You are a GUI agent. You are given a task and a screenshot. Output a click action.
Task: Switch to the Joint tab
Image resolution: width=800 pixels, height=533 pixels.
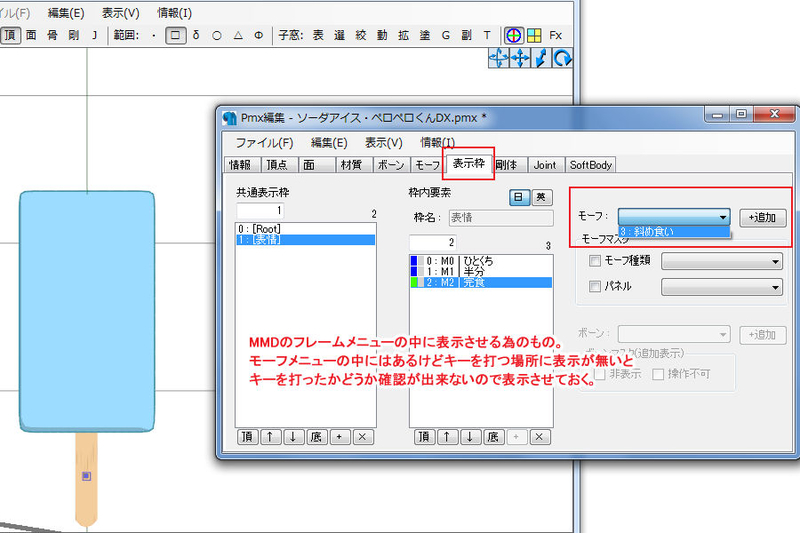click(x=545, y=165)
